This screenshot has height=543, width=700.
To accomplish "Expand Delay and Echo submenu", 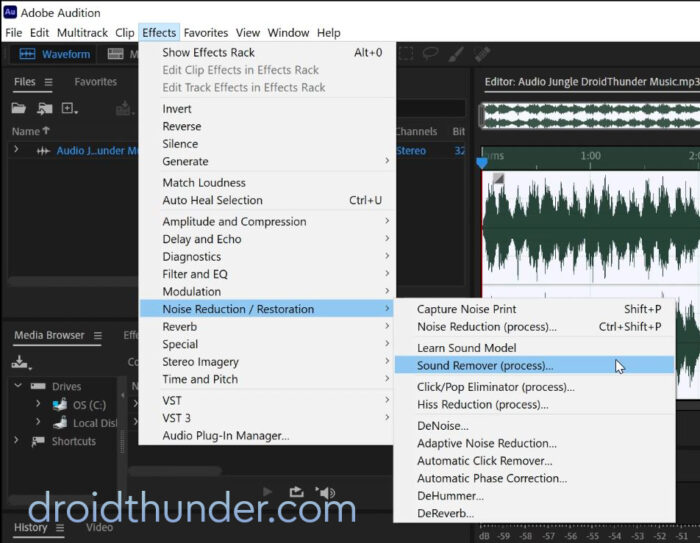I will [267, 239].
